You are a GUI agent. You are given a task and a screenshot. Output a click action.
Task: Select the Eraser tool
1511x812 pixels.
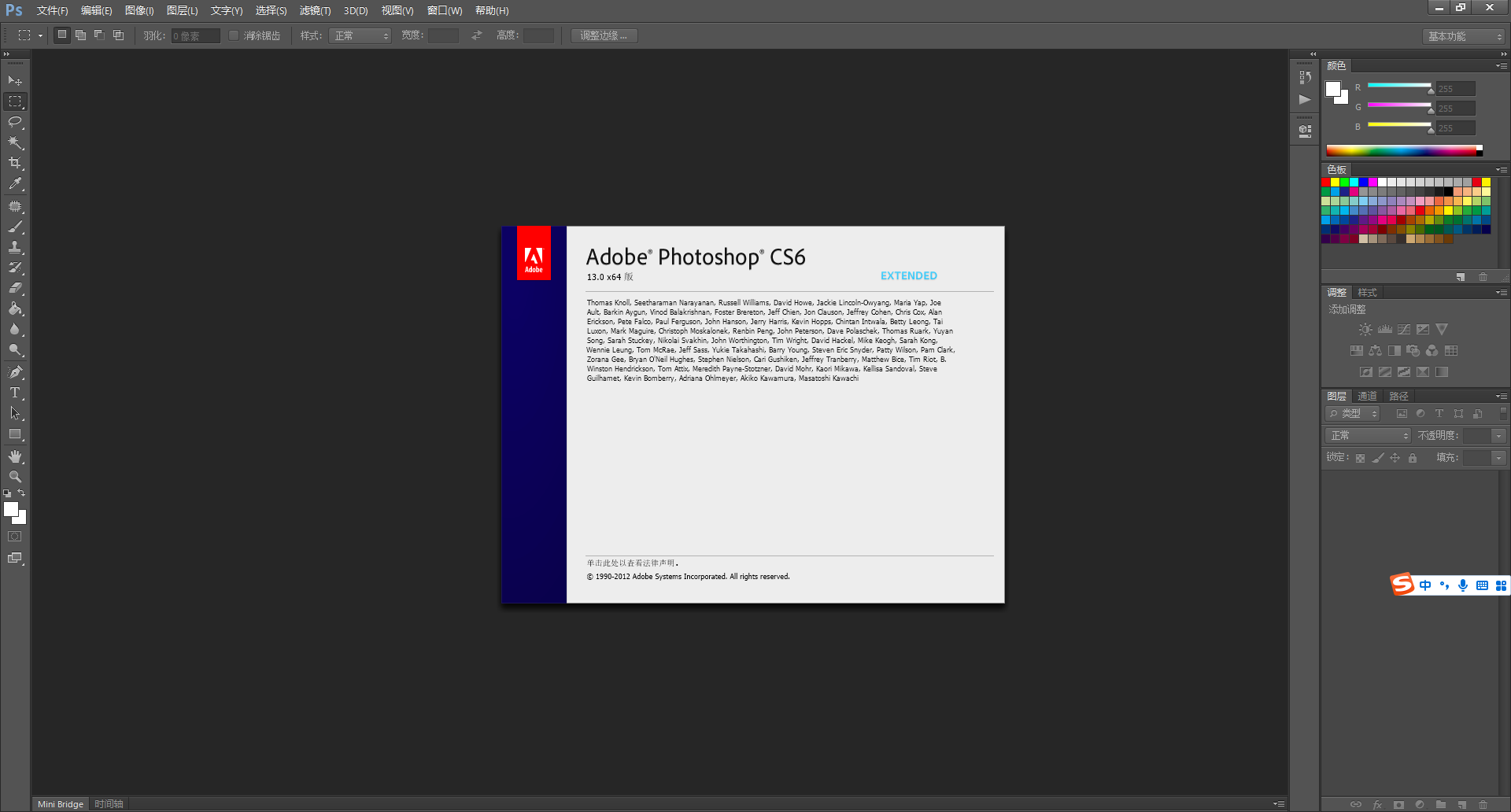(x=15, y=288)
